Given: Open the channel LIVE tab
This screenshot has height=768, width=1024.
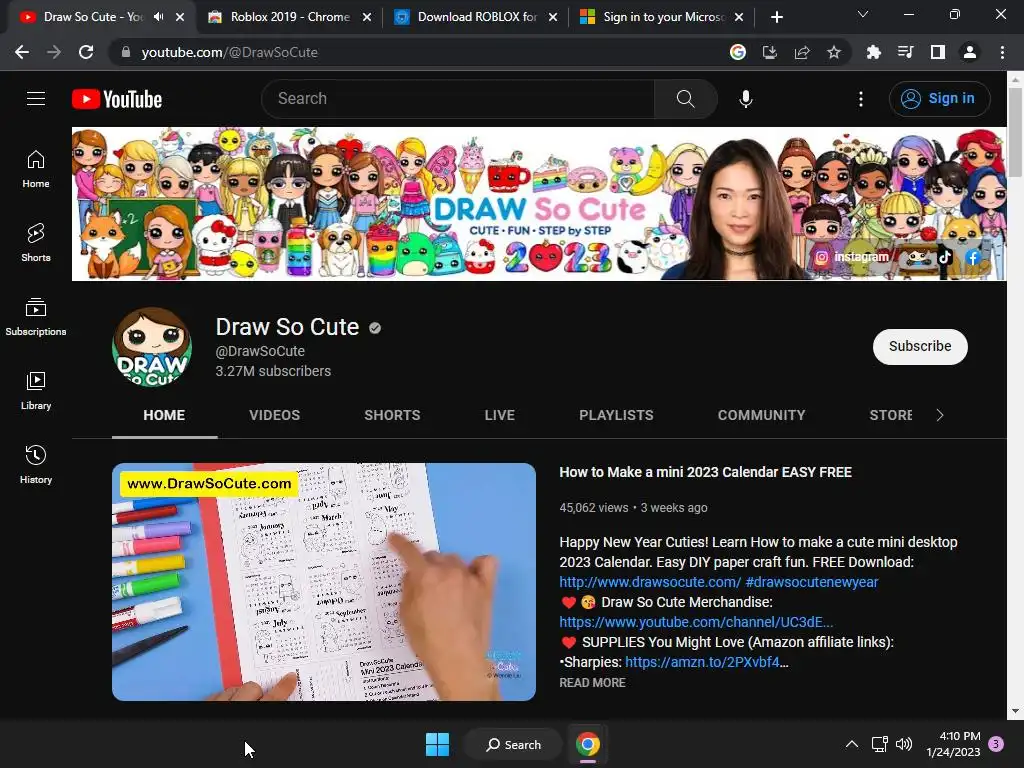Looking at the screenshot, I should tap(500, 415).
